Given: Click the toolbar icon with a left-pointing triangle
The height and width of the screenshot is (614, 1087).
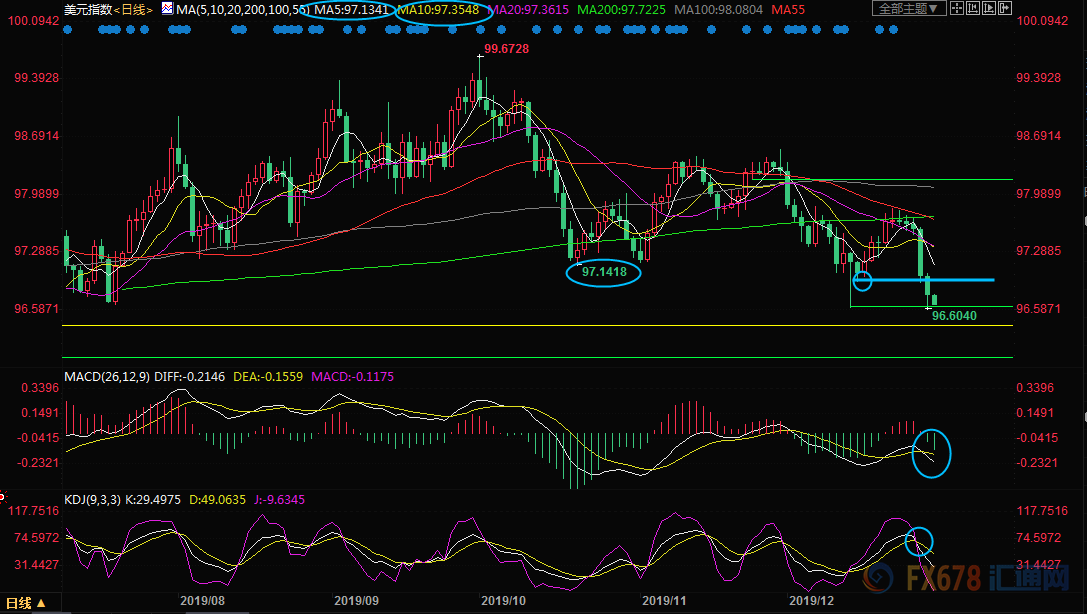Looking at the screenshot, I should 973,9.
